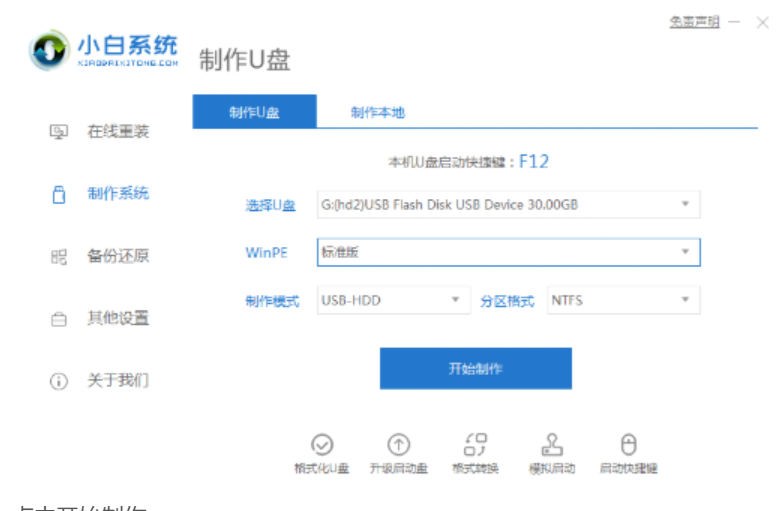This screenshot has width=781, height=511.
Task: Click the 小白系统 logo
Action: (x=103, y=50)
